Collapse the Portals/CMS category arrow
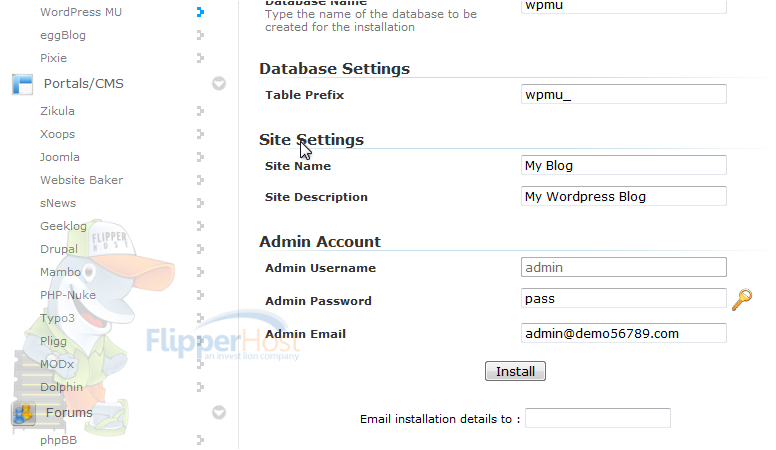The width and height of the screenshot is (776, 450). (219, 83)
